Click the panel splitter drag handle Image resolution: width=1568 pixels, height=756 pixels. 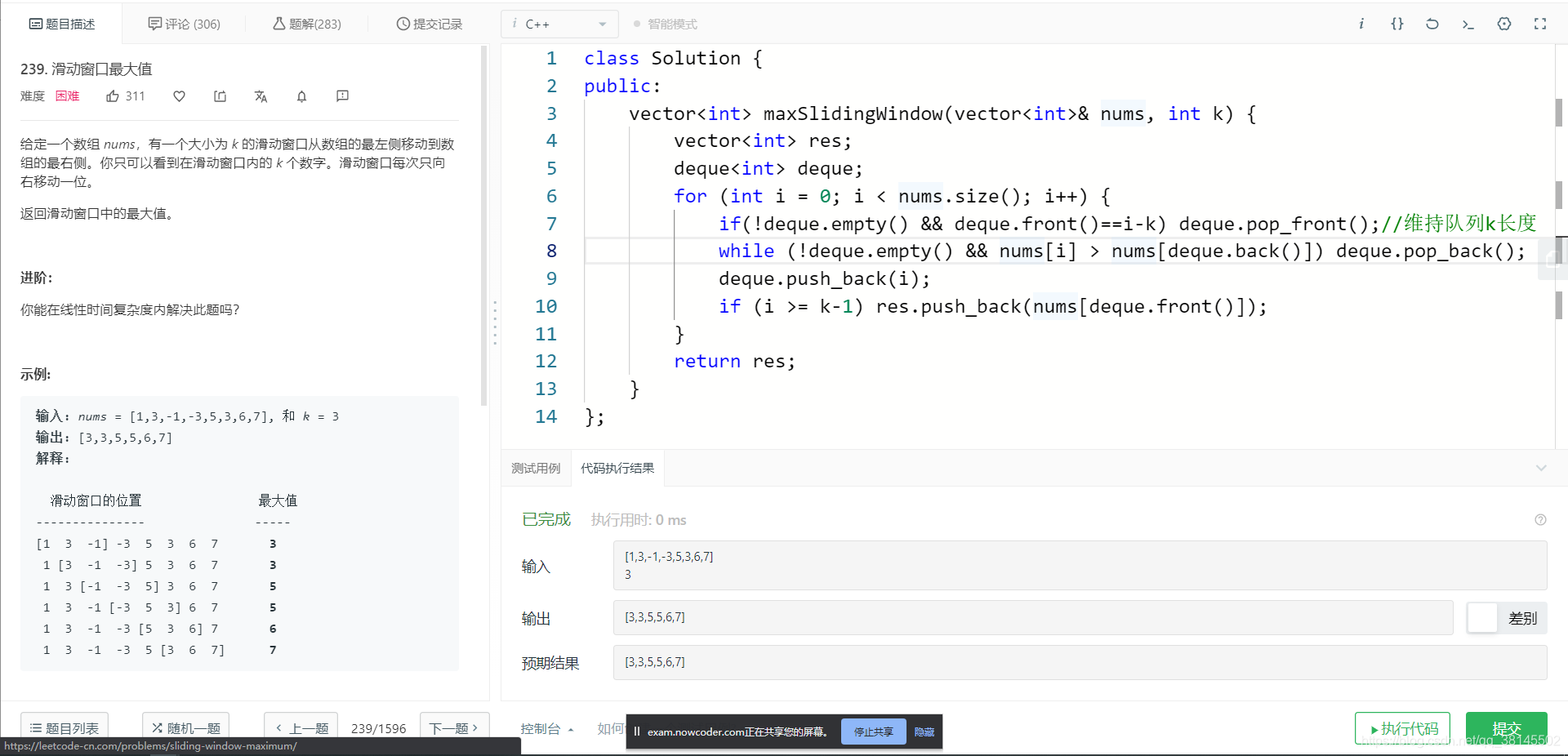[x=495, y=322]
